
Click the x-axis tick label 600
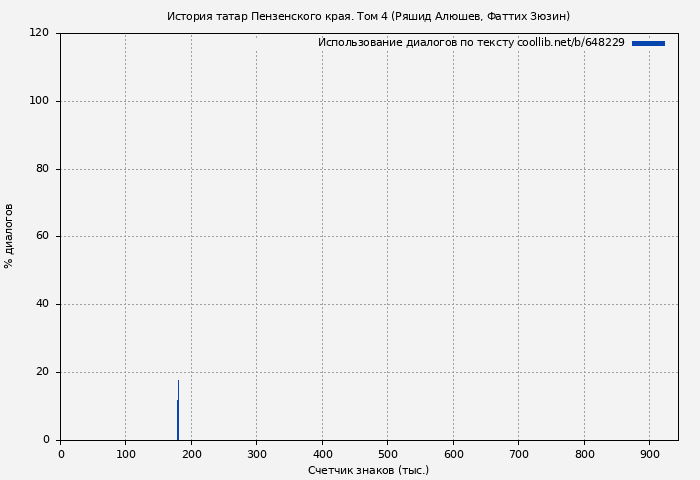coord(453,454)
